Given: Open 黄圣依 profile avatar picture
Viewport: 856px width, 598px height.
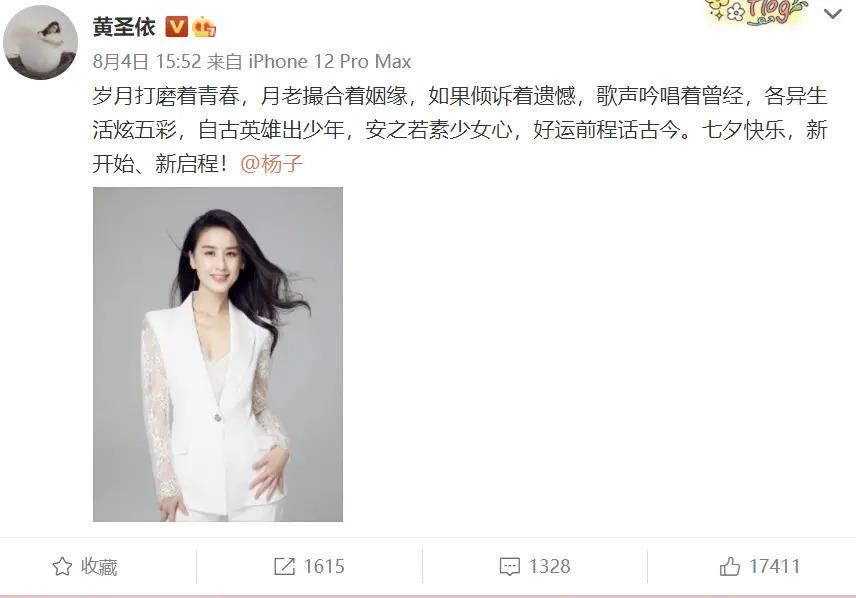Looking at the screenshot, I should point(40,43).
